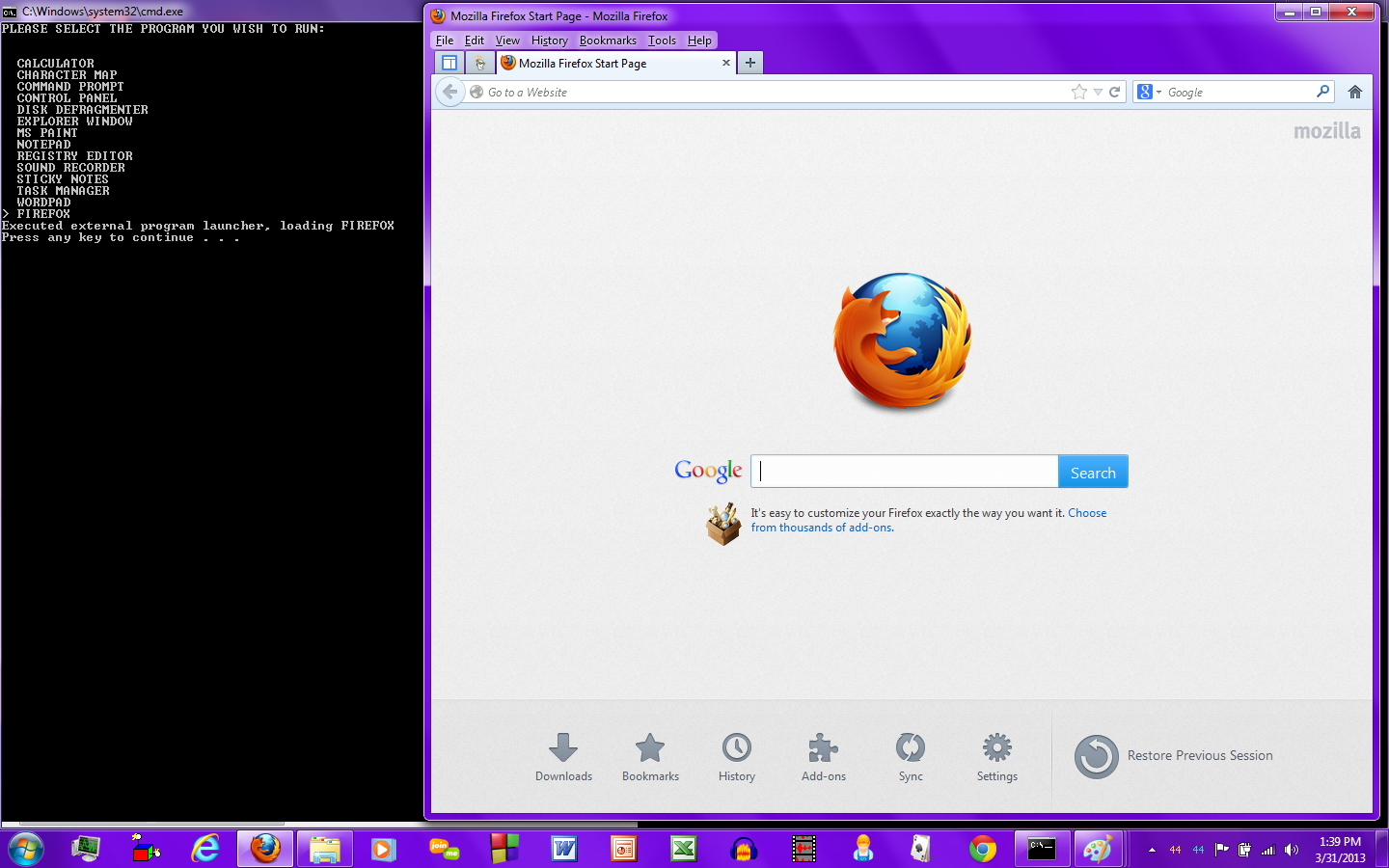Close the Mozilla Firefox Start Page tab
The height and width of the screenshot is (868, 1389).
726,63
